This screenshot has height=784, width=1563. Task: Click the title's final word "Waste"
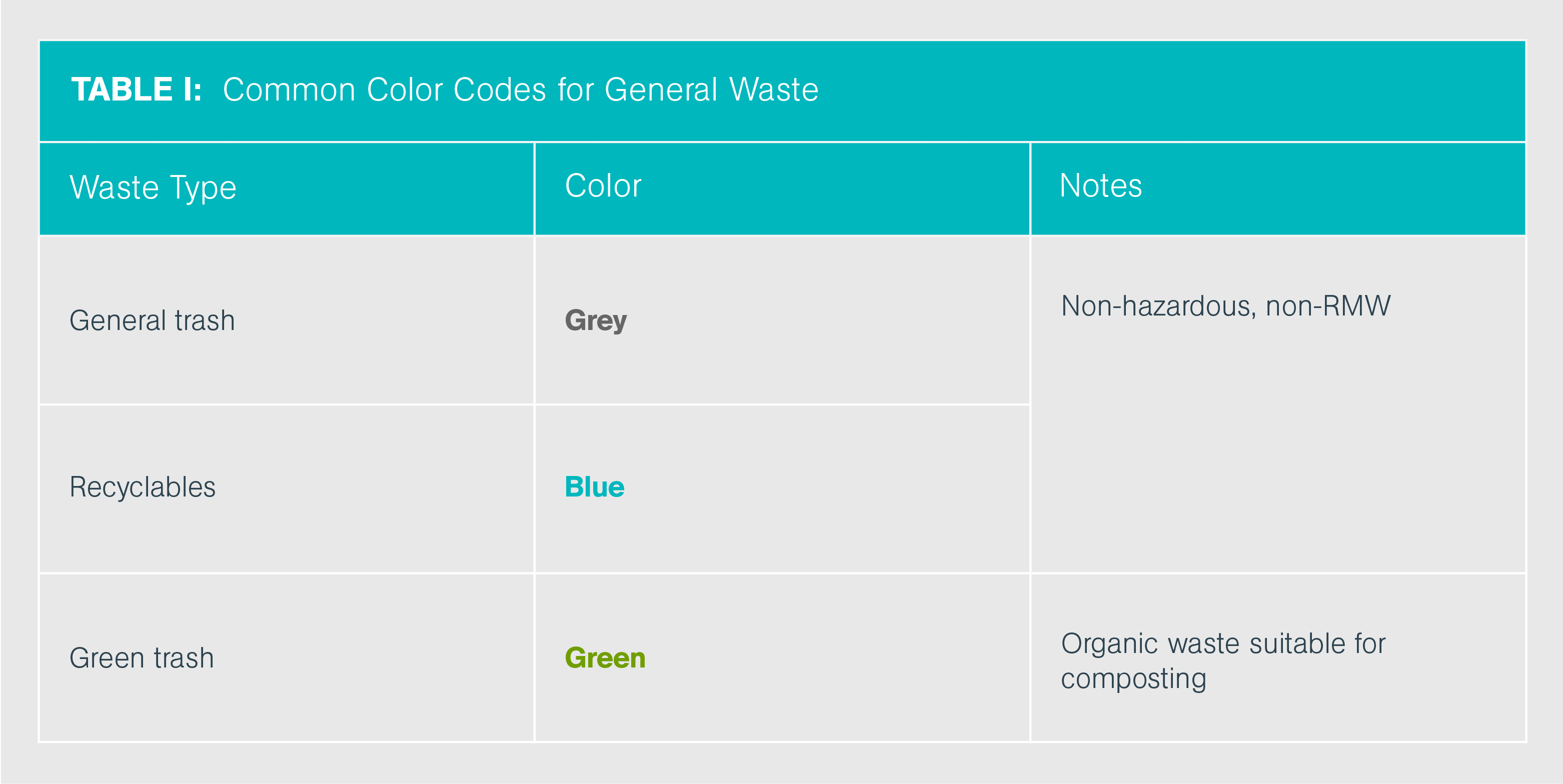coord(774,89)
